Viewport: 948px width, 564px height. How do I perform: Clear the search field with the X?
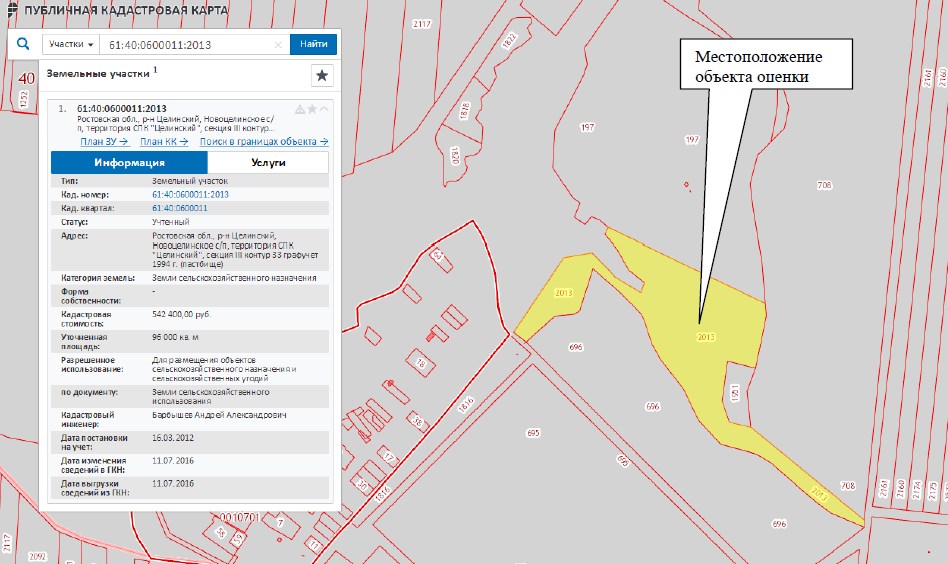tap(278, 45)
